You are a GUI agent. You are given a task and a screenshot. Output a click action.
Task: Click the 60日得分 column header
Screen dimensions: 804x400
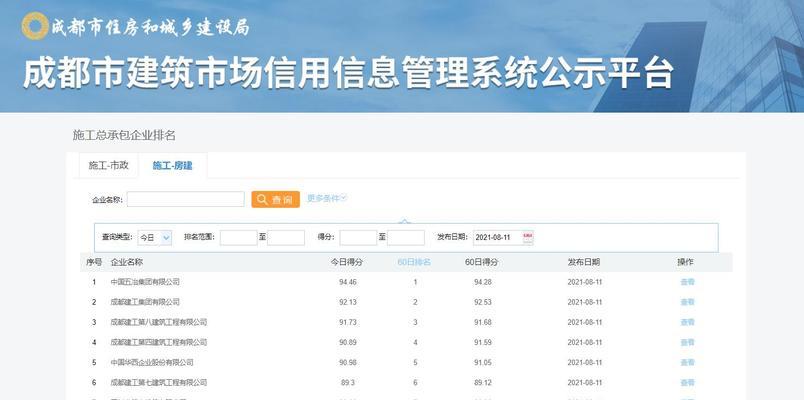pos(482,262)
